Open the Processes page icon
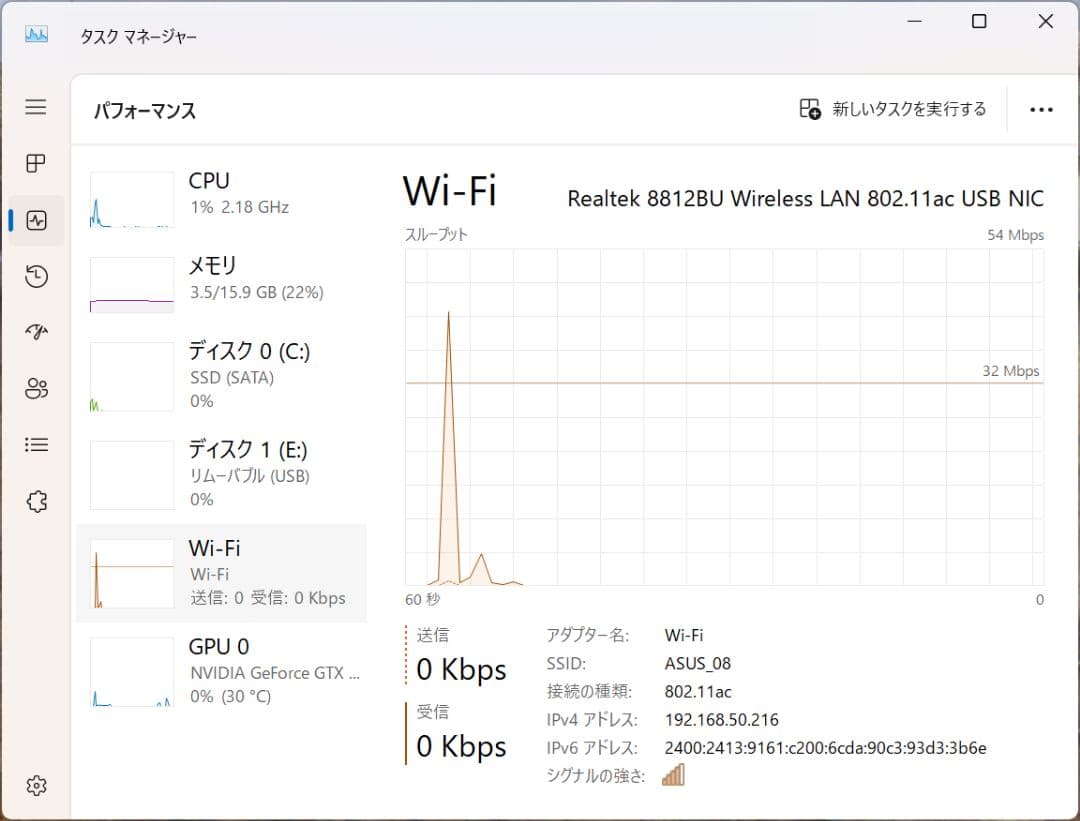Screen dimensions: 1080x821 click(36, 163)
